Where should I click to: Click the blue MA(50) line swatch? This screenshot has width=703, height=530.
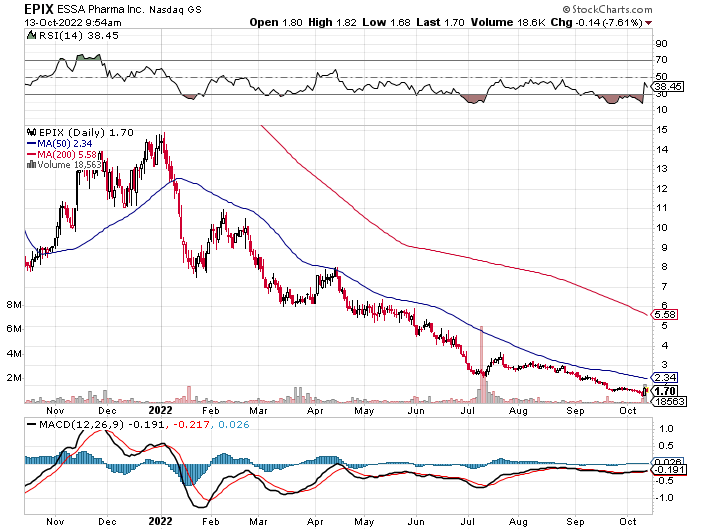point(31,143)
